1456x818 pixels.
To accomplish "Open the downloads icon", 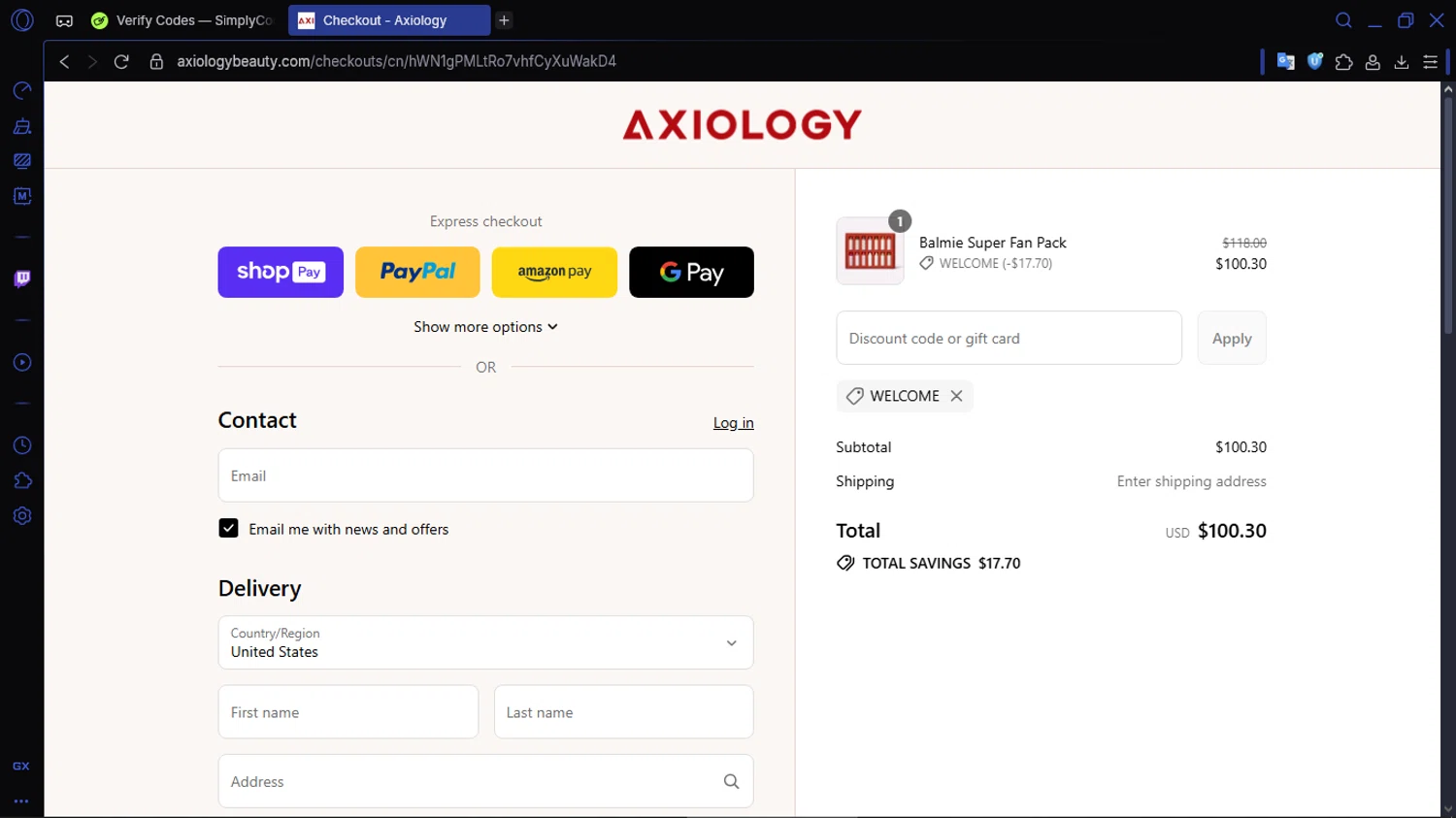I will coord(1402,61).
